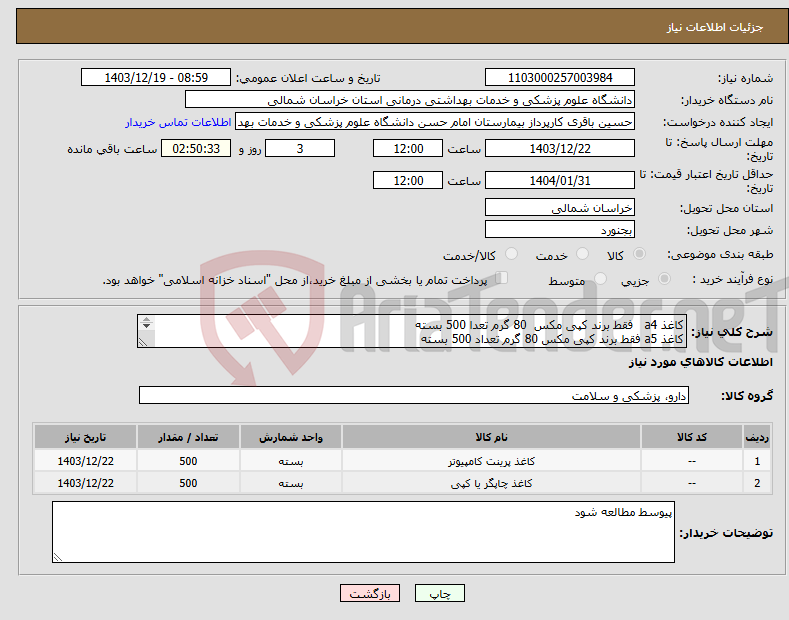Click the quantity 500 in row 1
The image size is (789, 620).
[x=188, y=461]
